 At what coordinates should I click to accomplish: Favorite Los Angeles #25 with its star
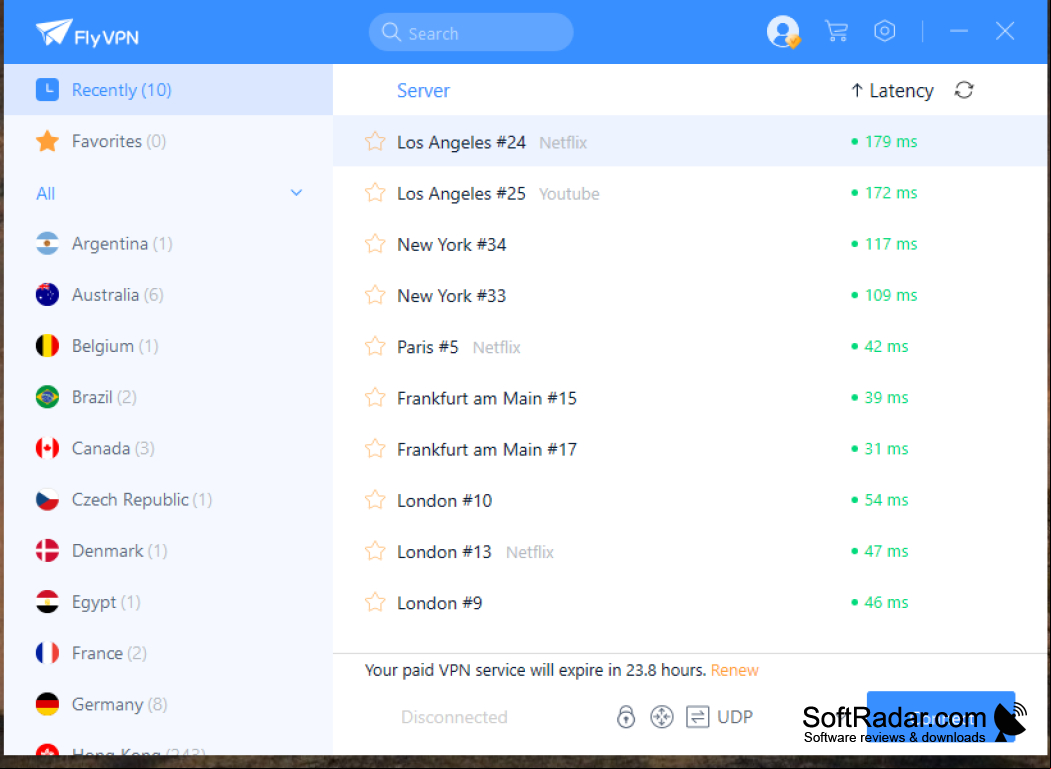(375, 193)
